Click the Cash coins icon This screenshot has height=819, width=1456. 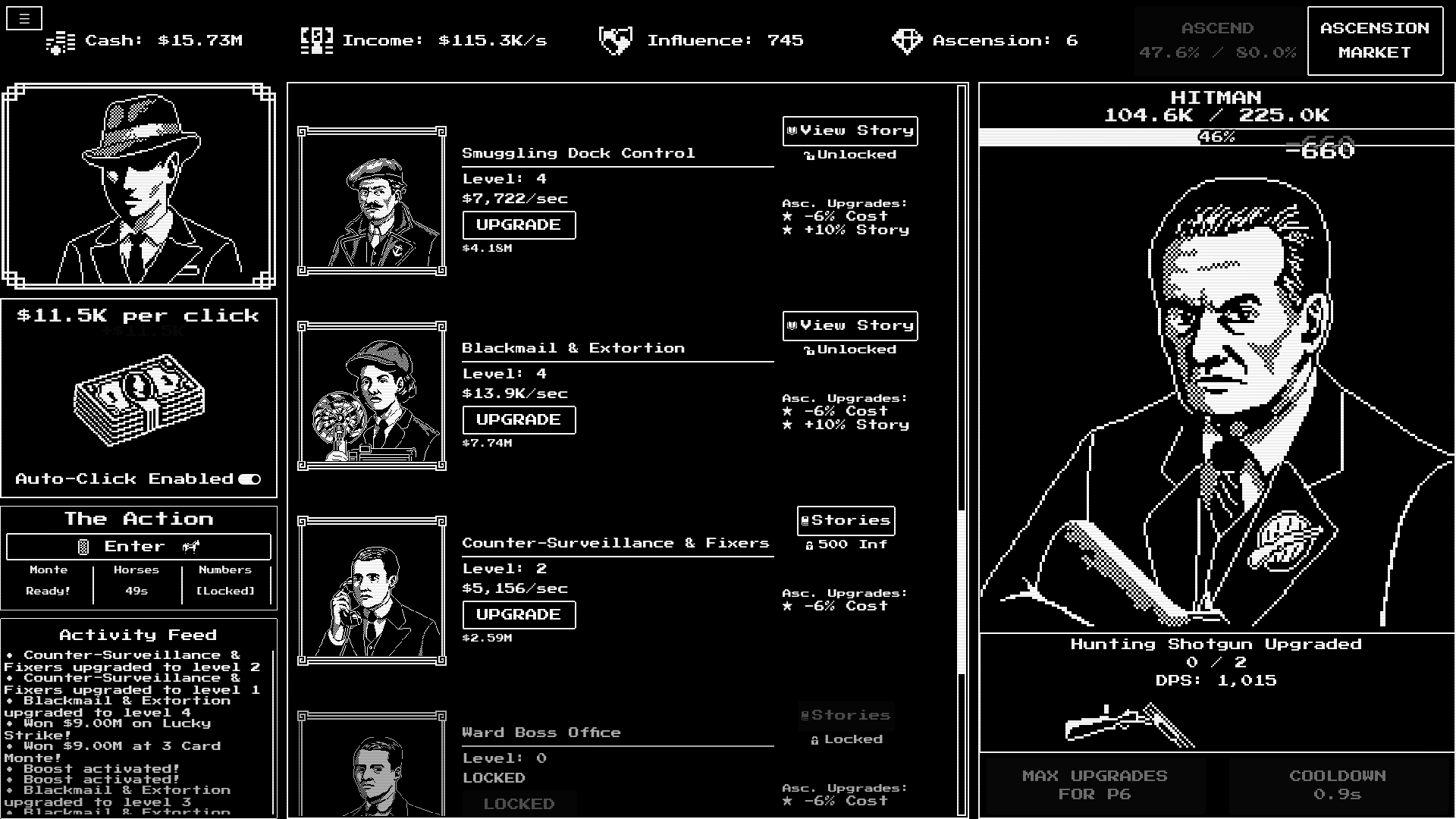[x=61, y=42]
